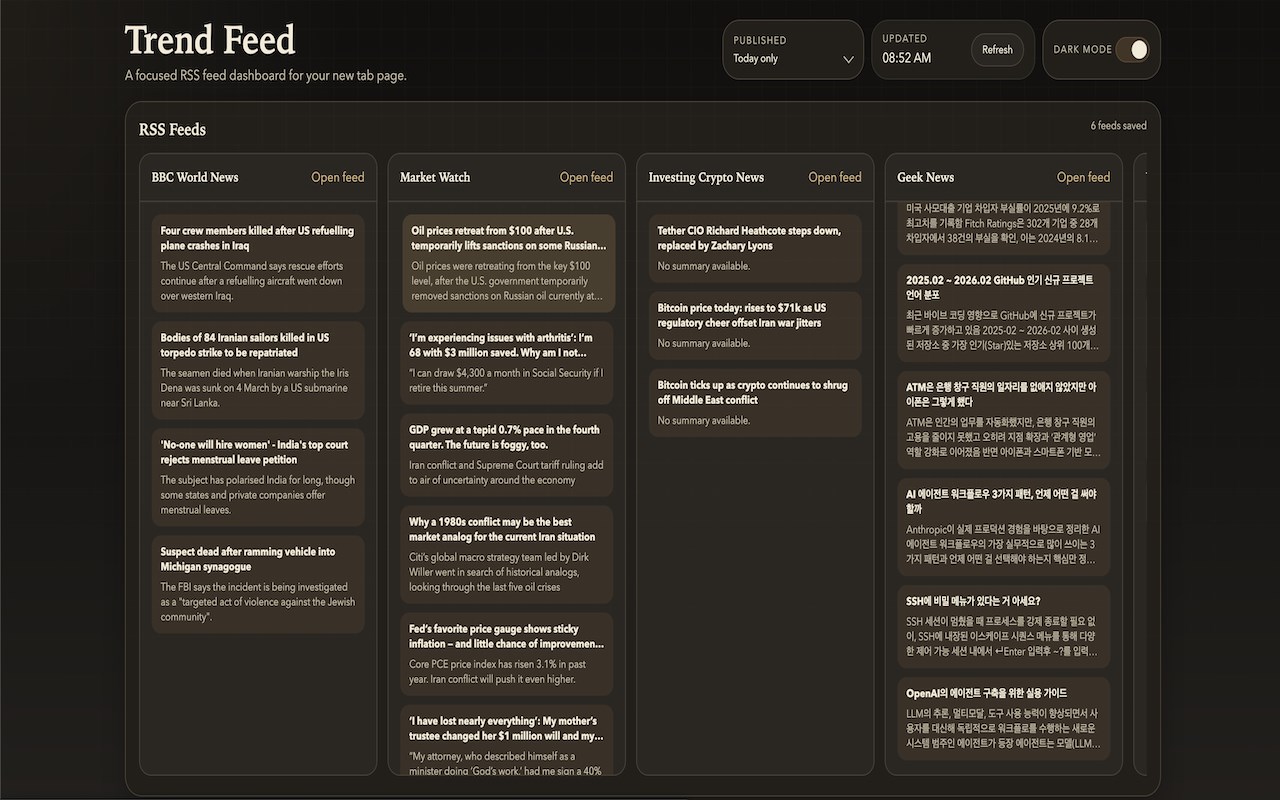Open 'I have lost nearly everything' trustee article

tap(507, 739)
